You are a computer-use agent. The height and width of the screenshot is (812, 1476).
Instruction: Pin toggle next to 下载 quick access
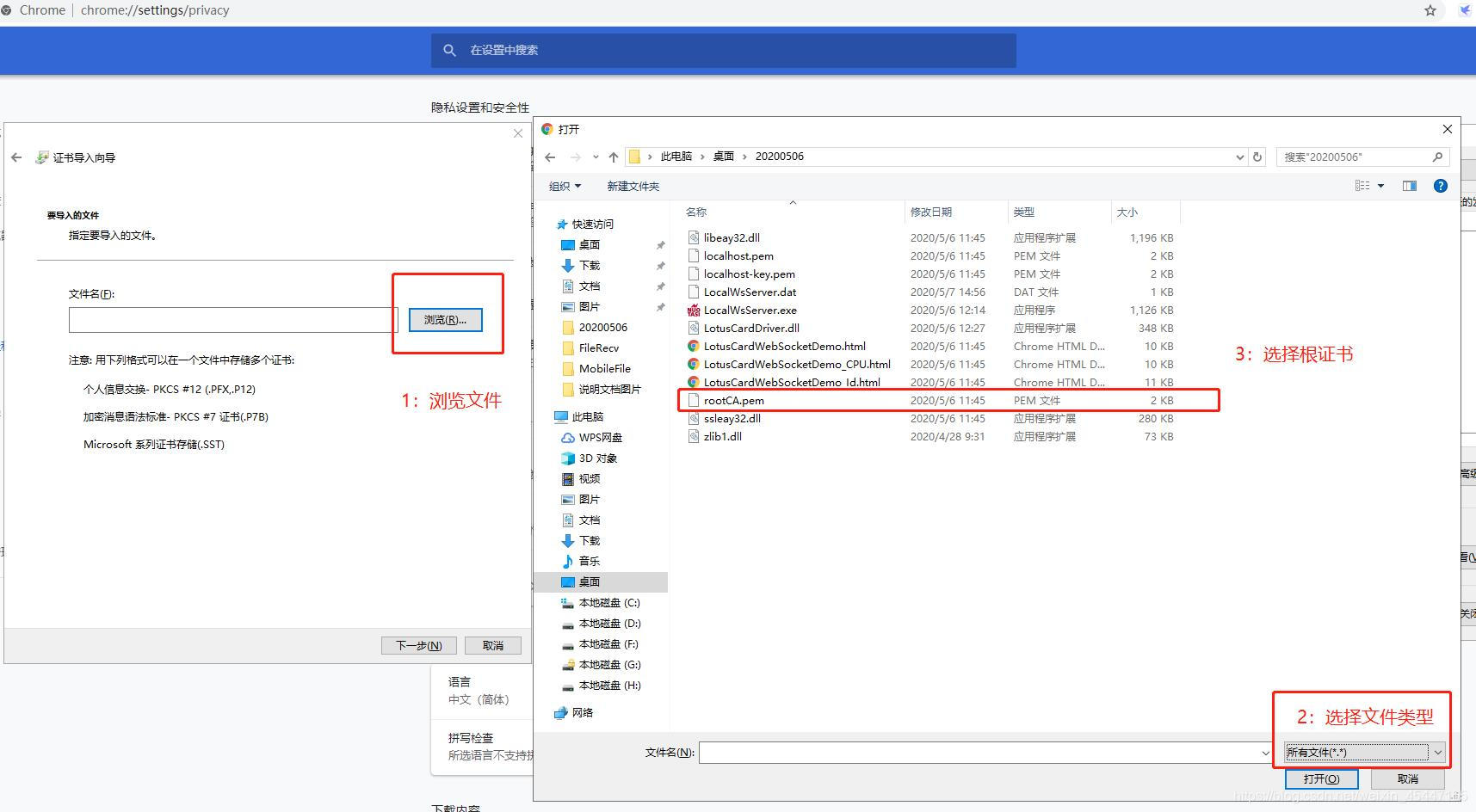(x=660, y=265)
